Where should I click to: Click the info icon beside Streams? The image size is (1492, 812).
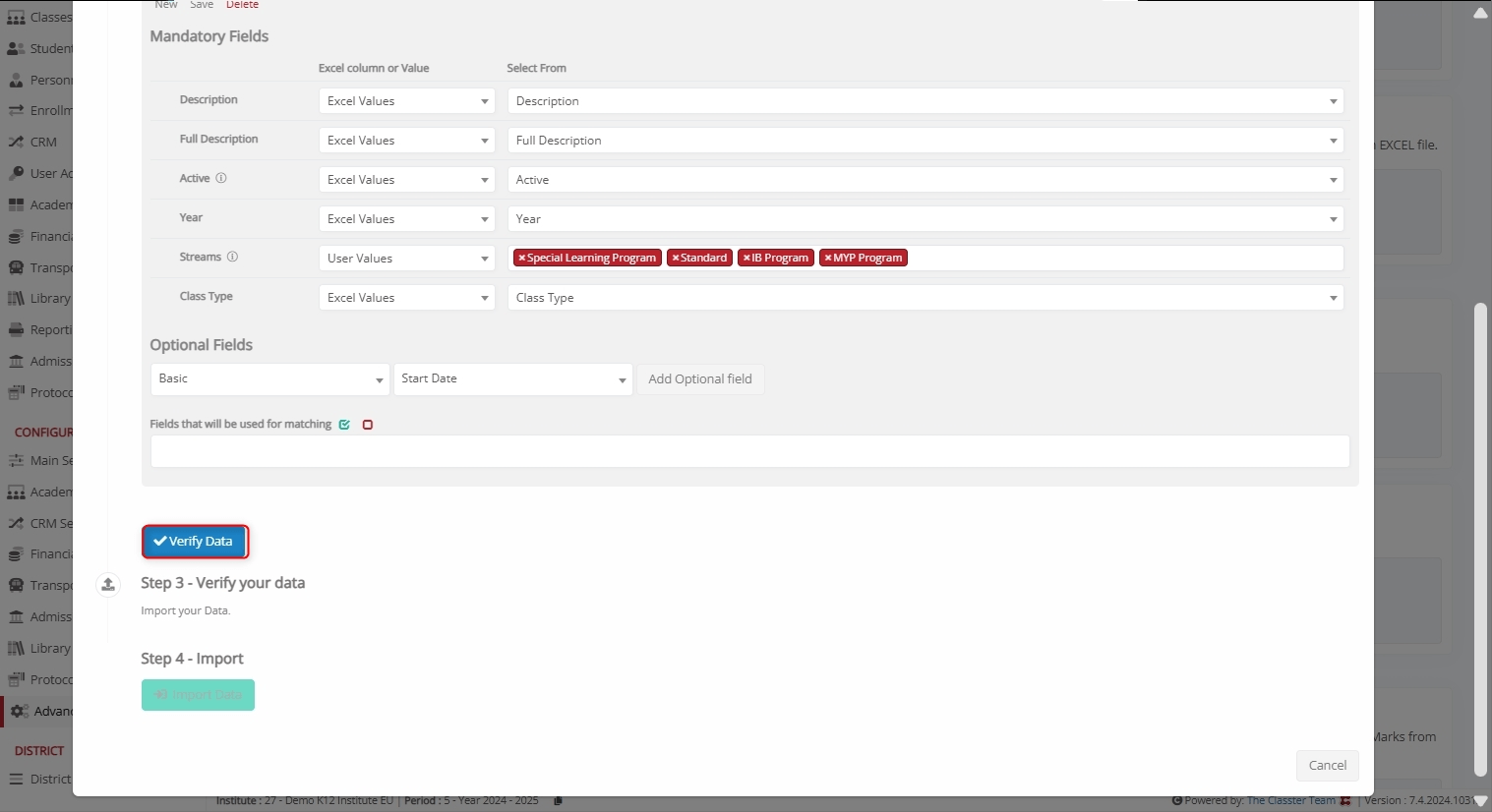point(233,258)
